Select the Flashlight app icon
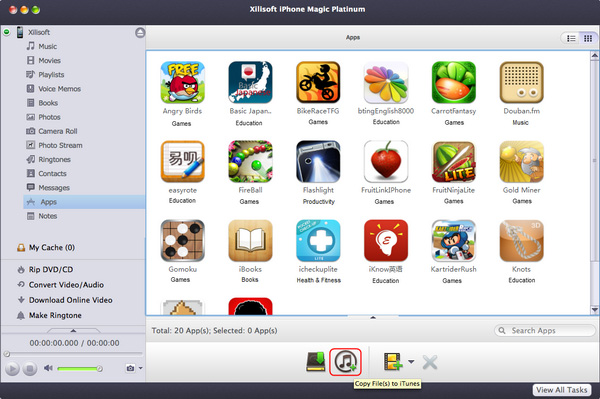Image resolution: width=600 pixels, height=399 pixels. [x=318, y=161]
